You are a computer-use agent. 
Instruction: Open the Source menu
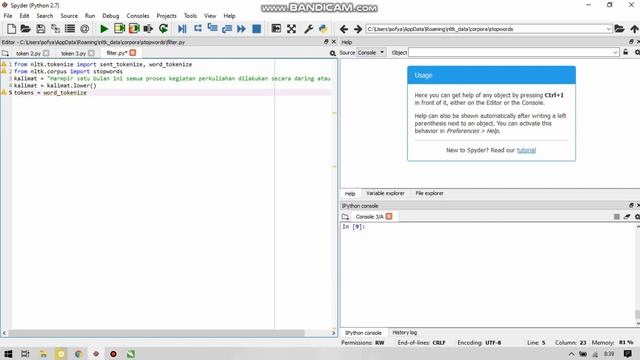[69, 16]
